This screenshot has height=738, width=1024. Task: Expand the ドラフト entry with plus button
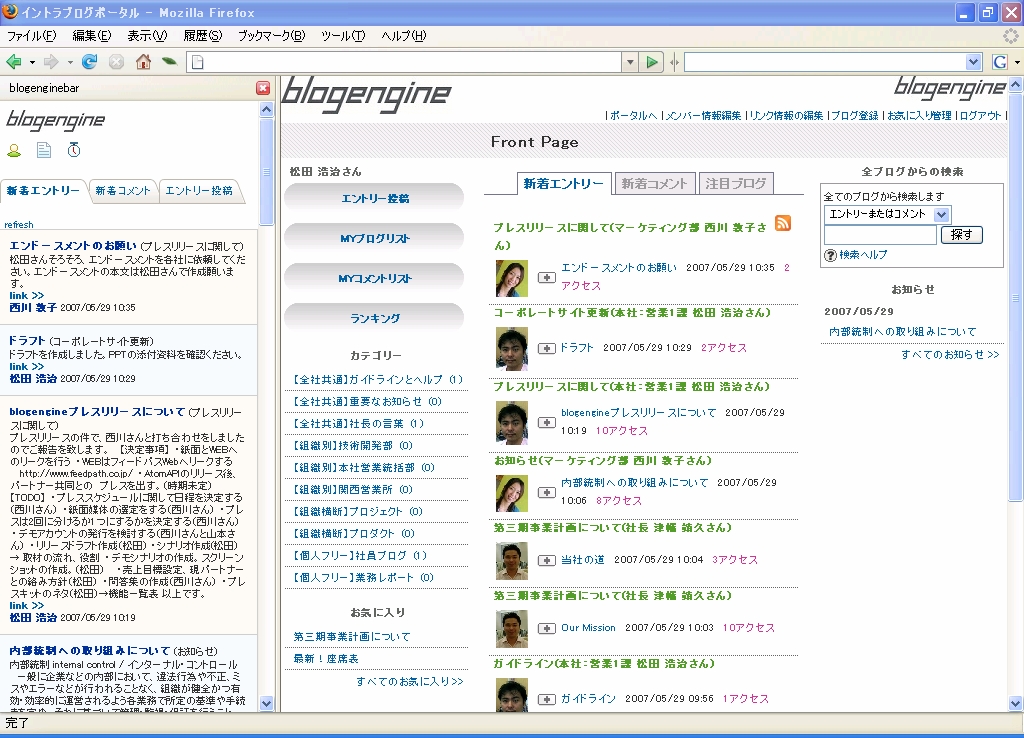pos(546,348)
